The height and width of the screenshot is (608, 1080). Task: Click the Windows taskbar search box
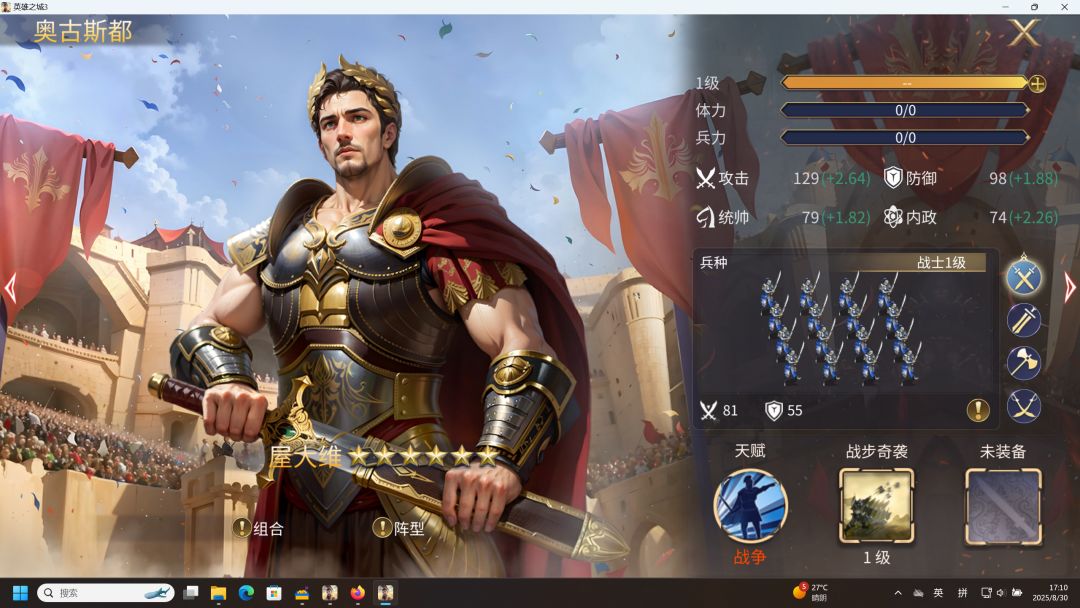click(x=105, y=592)
